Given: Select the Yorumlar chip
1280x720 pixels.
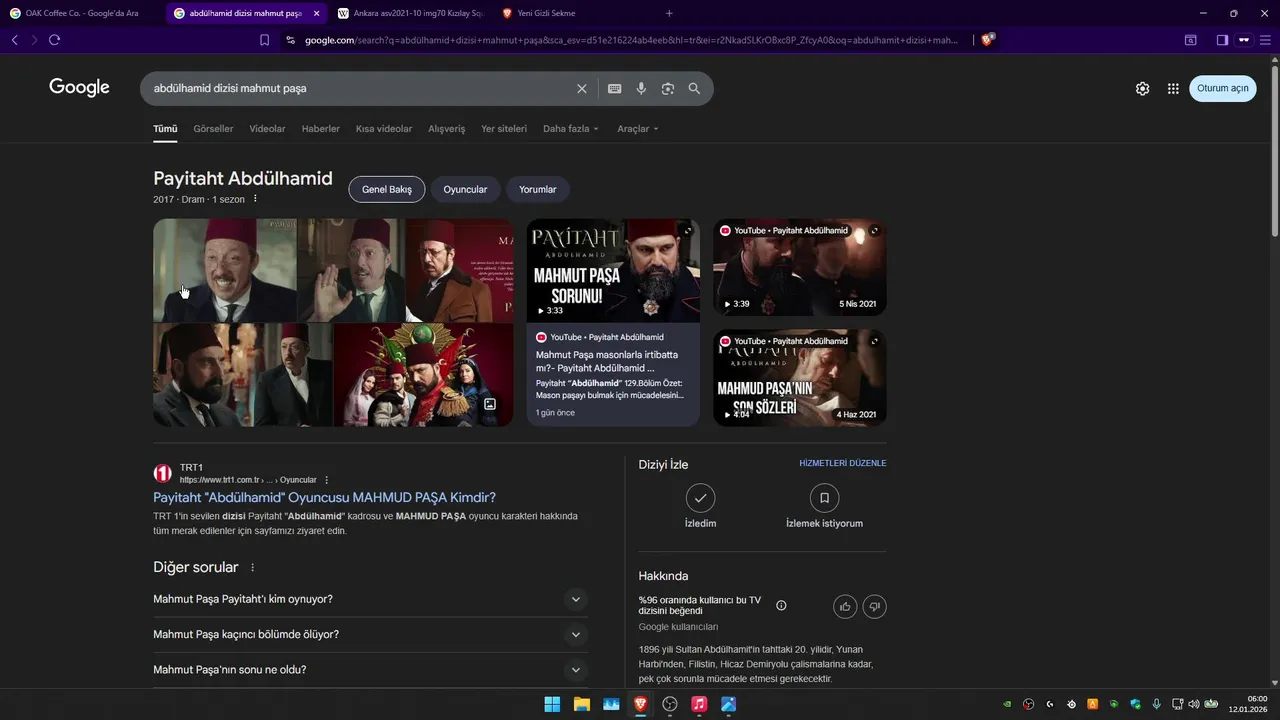Looking at the screenshot, I should click(x=538, y=189).
